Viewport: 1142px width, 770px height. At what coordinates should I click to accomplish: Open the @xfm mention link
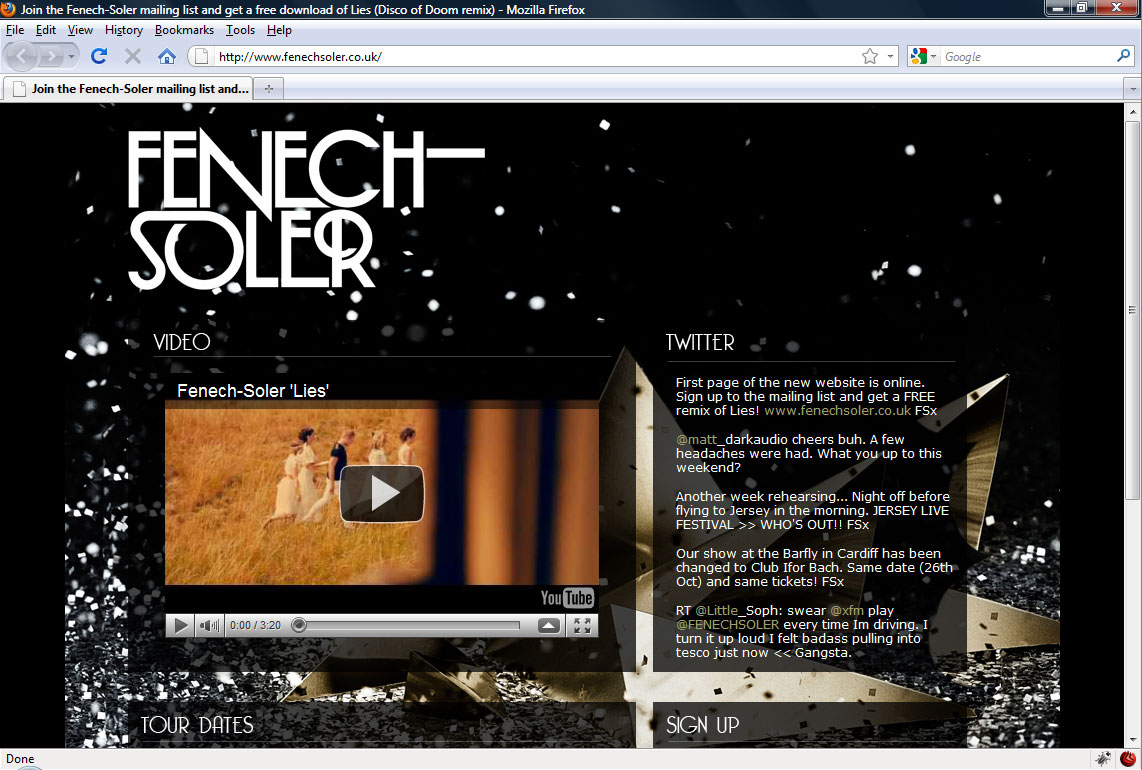[x=847, y=610]
